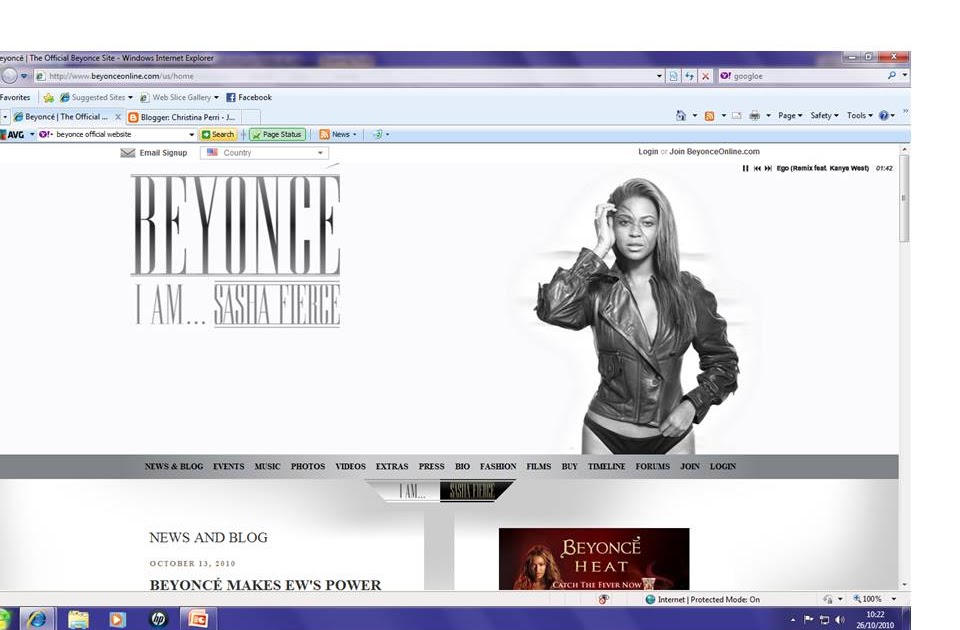This screenshot has width=960, height=630.
Task: Click the Login link near Join BeyonceOnline.com
Action: [648, 152]
